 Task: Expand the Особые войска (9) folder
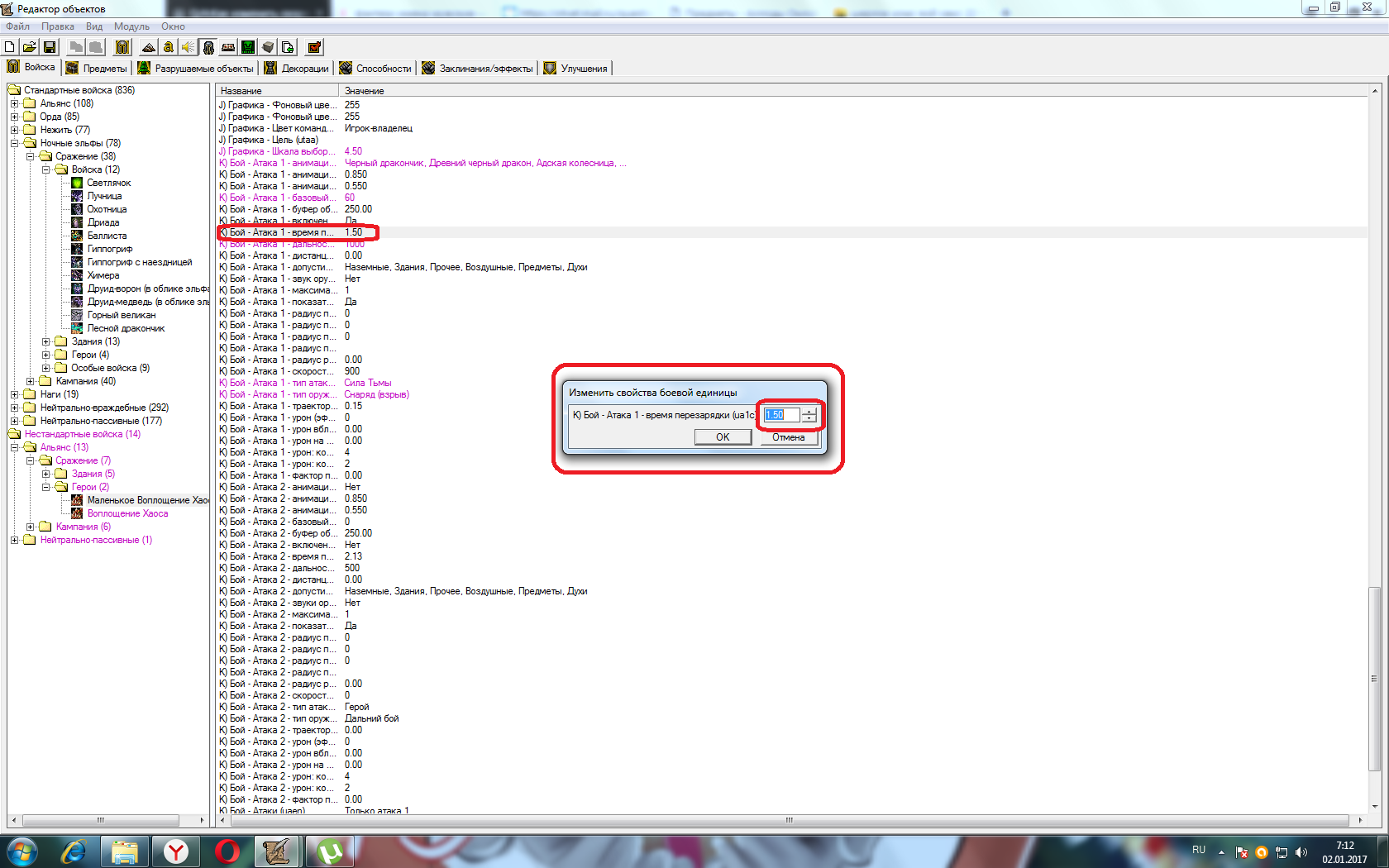pyautogui.click(x=46, y=368)
